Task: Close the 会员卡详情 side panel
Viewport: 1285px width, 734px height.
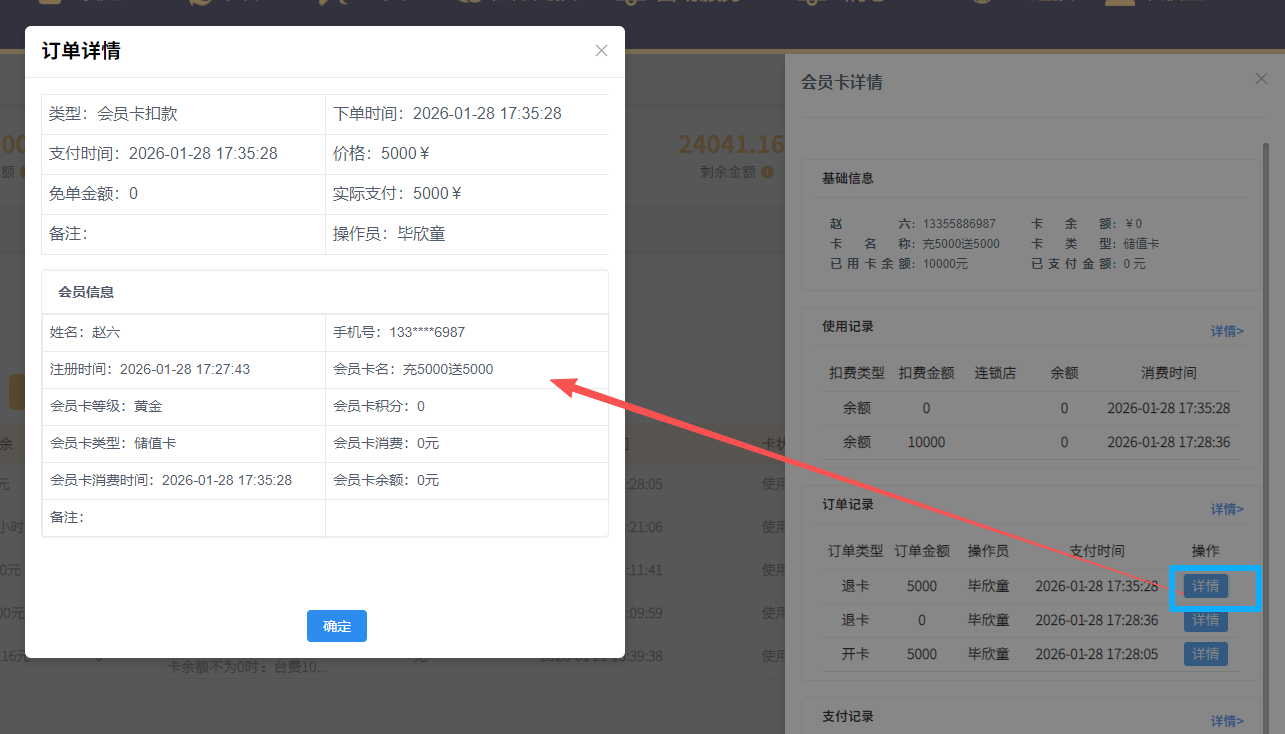Action: (1261, 78)
